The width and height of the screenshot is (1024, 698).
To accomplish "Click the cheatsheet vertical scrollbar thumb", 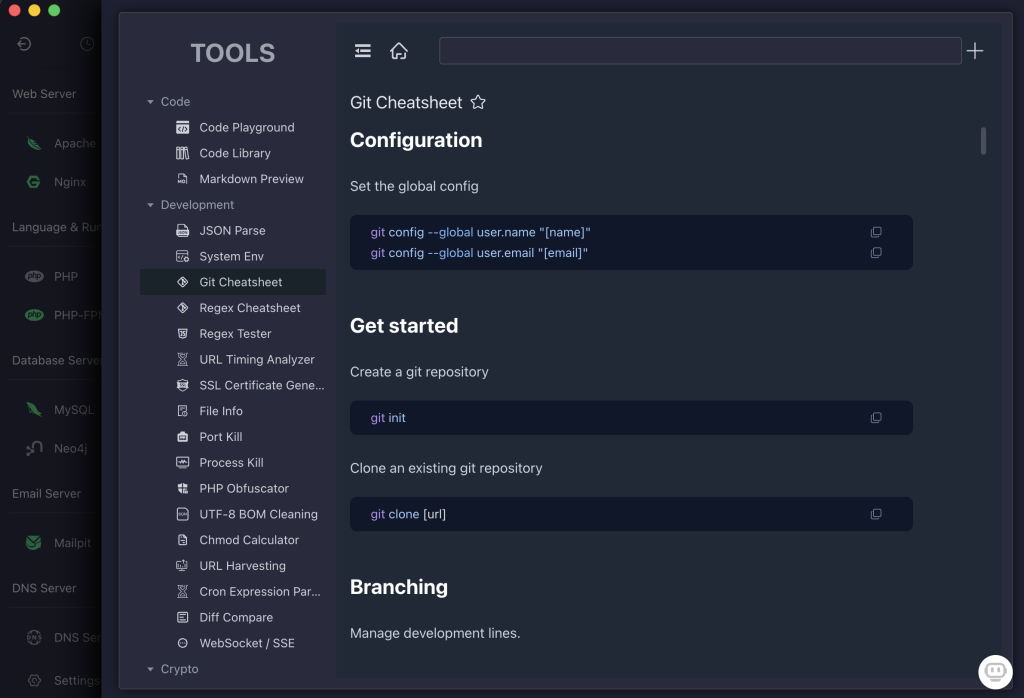I will pos(983,140).
